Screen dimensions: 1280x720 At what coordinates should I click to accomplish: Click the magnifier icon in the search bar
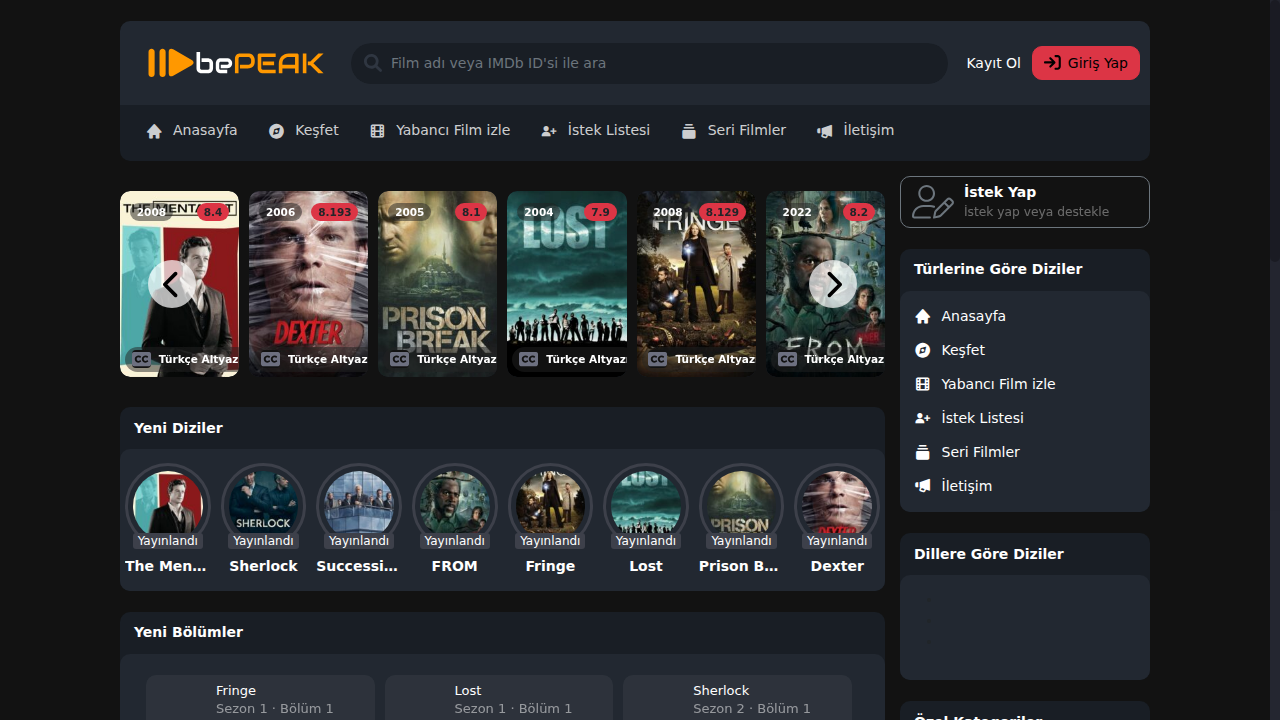click(x=373, y=63)
